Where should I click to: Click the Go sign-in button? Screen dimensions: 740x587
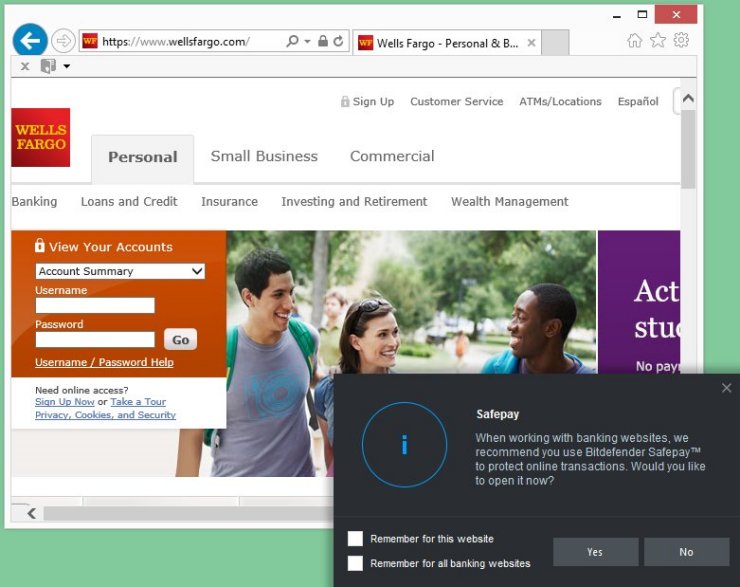(x=180, y=339)
